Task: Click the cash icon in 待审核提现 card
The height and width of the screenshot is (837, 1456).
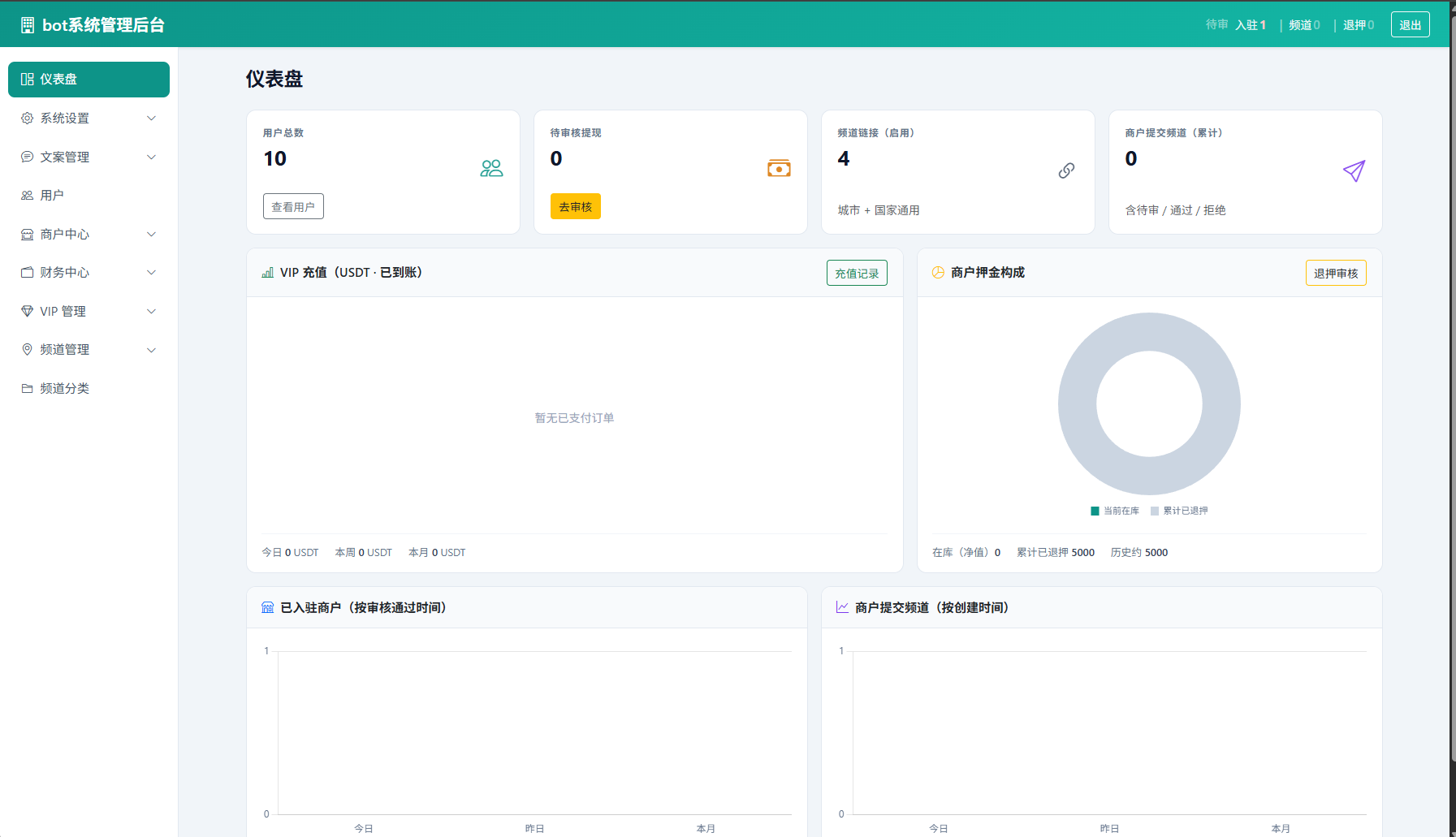Action: (x=779, y=169)
